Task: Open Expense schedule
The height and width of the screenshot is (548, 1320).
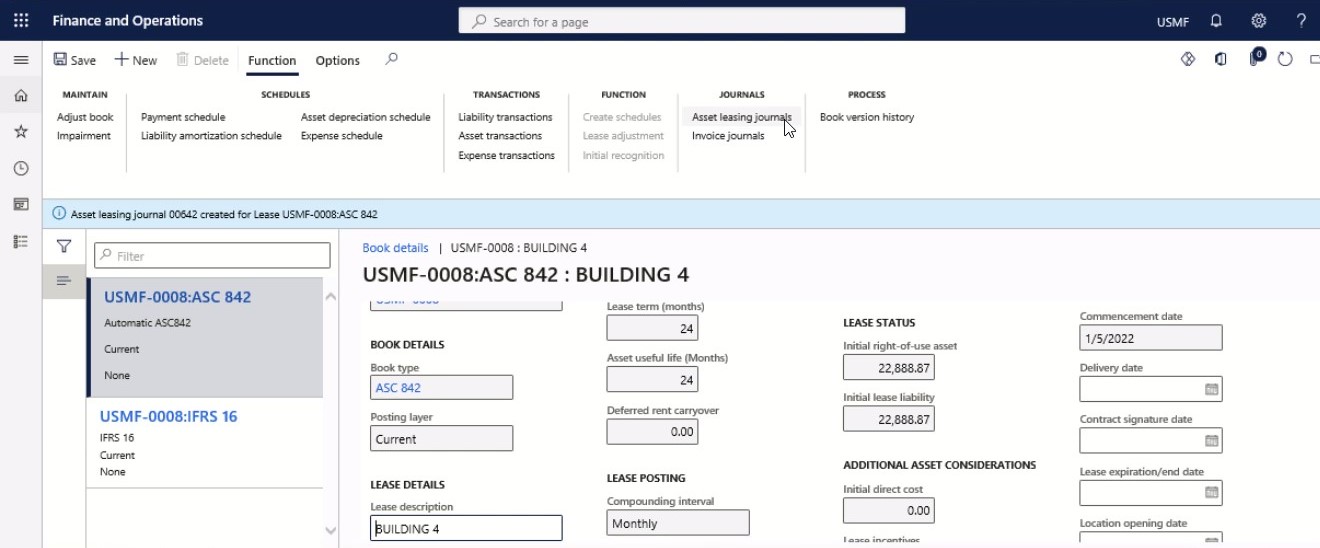Action: coord(342,136)
